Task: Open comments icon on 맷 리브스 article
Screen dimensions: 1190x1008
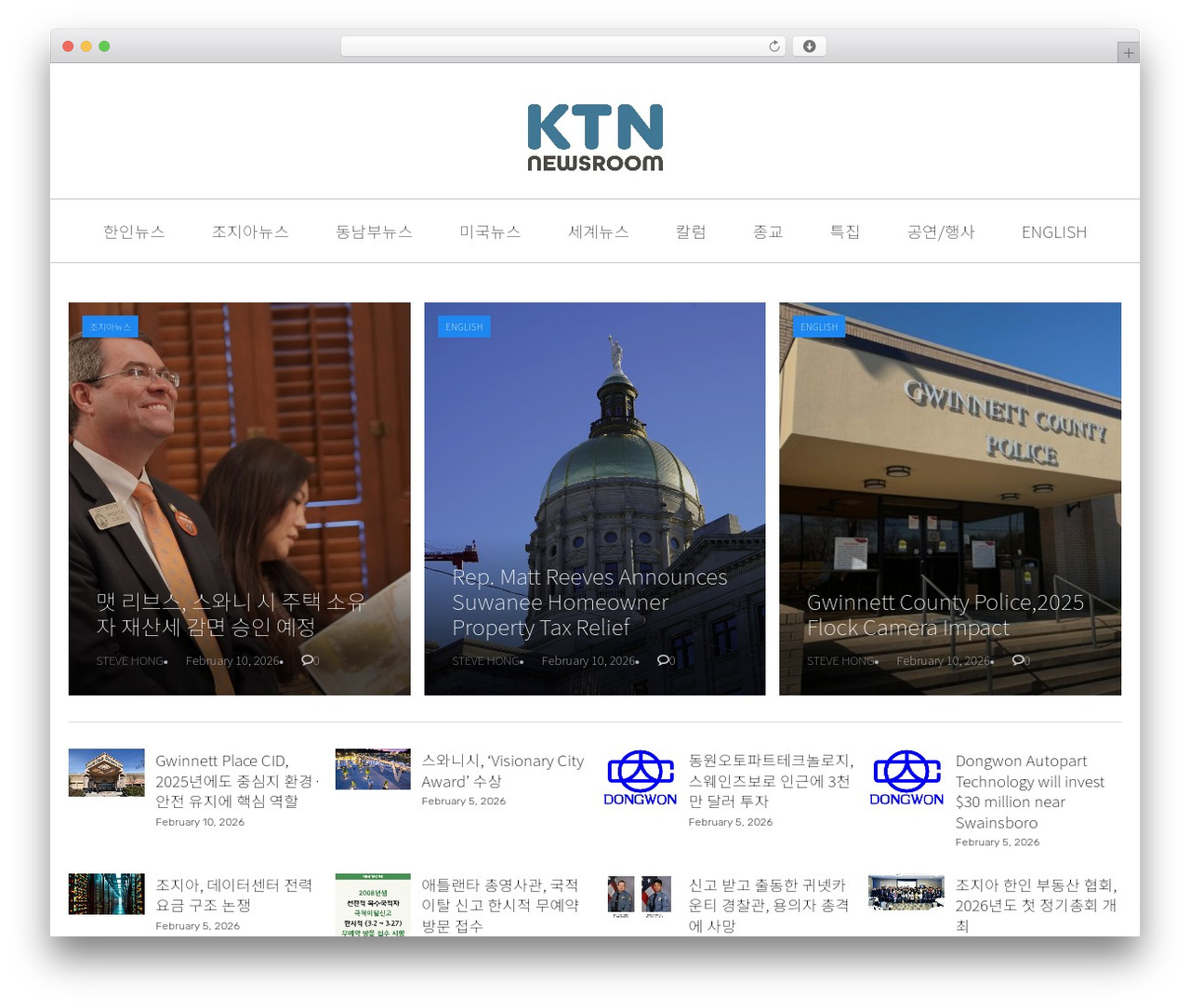Action: (x=310, y=660)
